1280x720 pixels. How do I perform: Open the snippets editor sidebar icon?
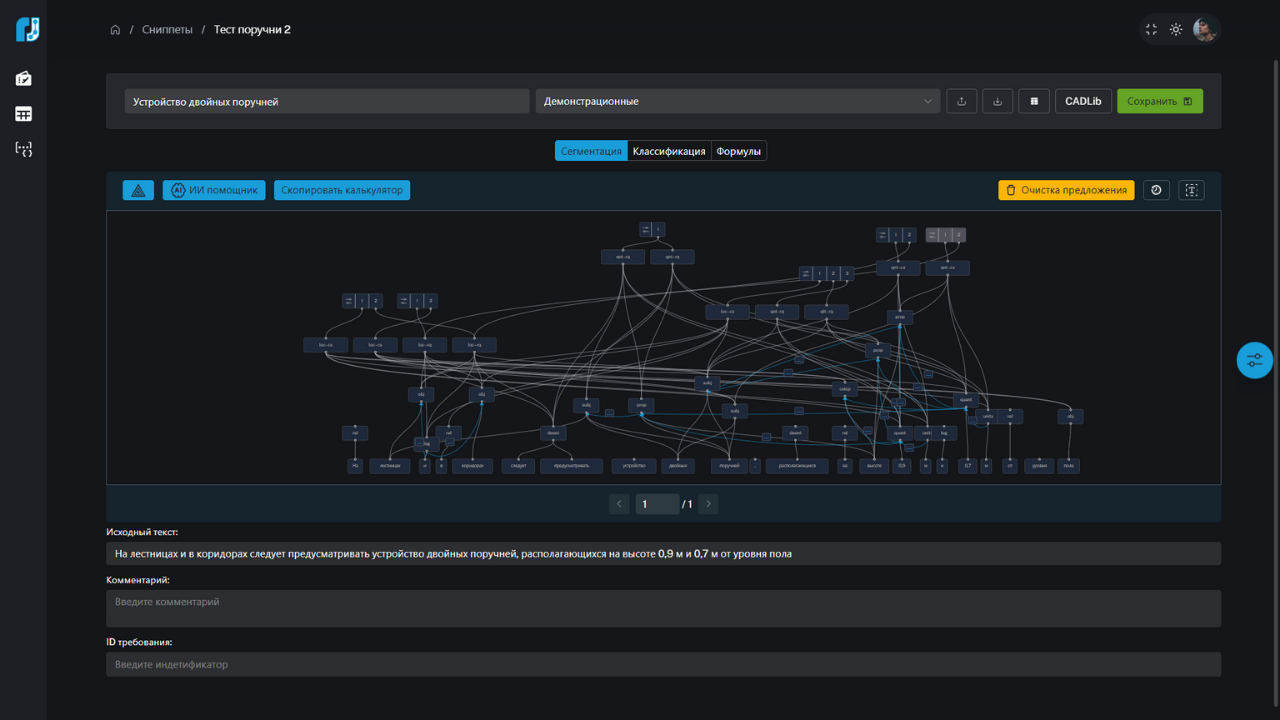pos(24,79)
